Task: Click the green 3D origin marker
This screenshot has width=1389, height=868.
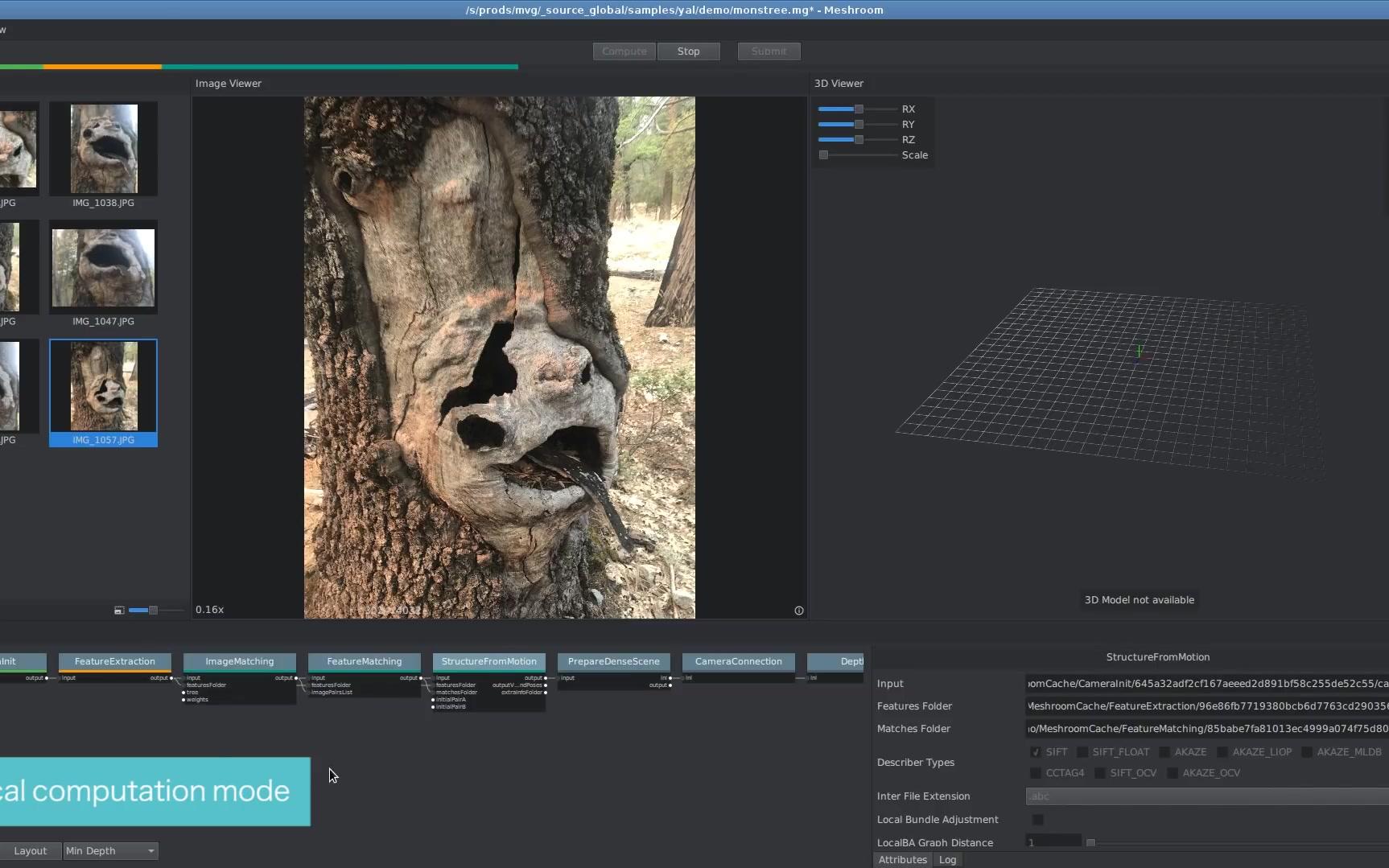Action: tap(1140, 351)
